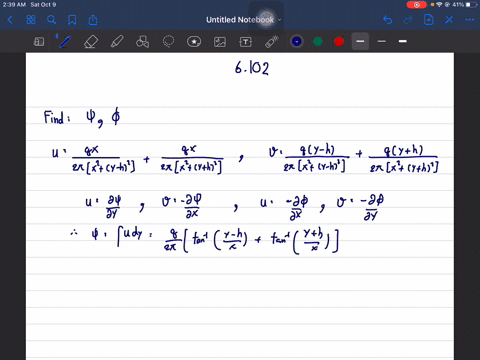This screenshot has width=480, height=360.
Task: Select the Shapes tool
Action: 143,42
